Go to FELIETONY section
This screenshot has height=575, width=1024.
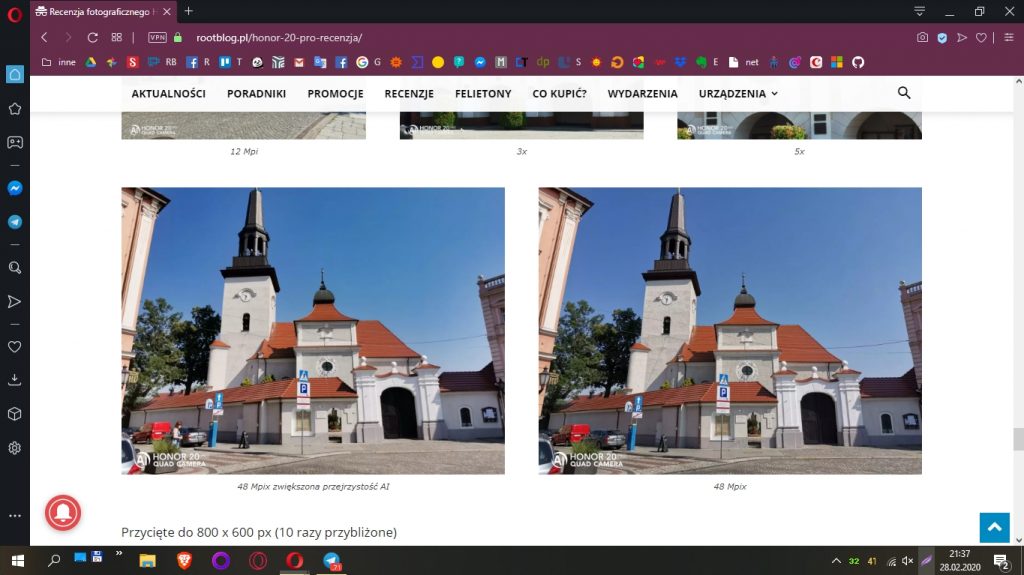coord(483,93)
